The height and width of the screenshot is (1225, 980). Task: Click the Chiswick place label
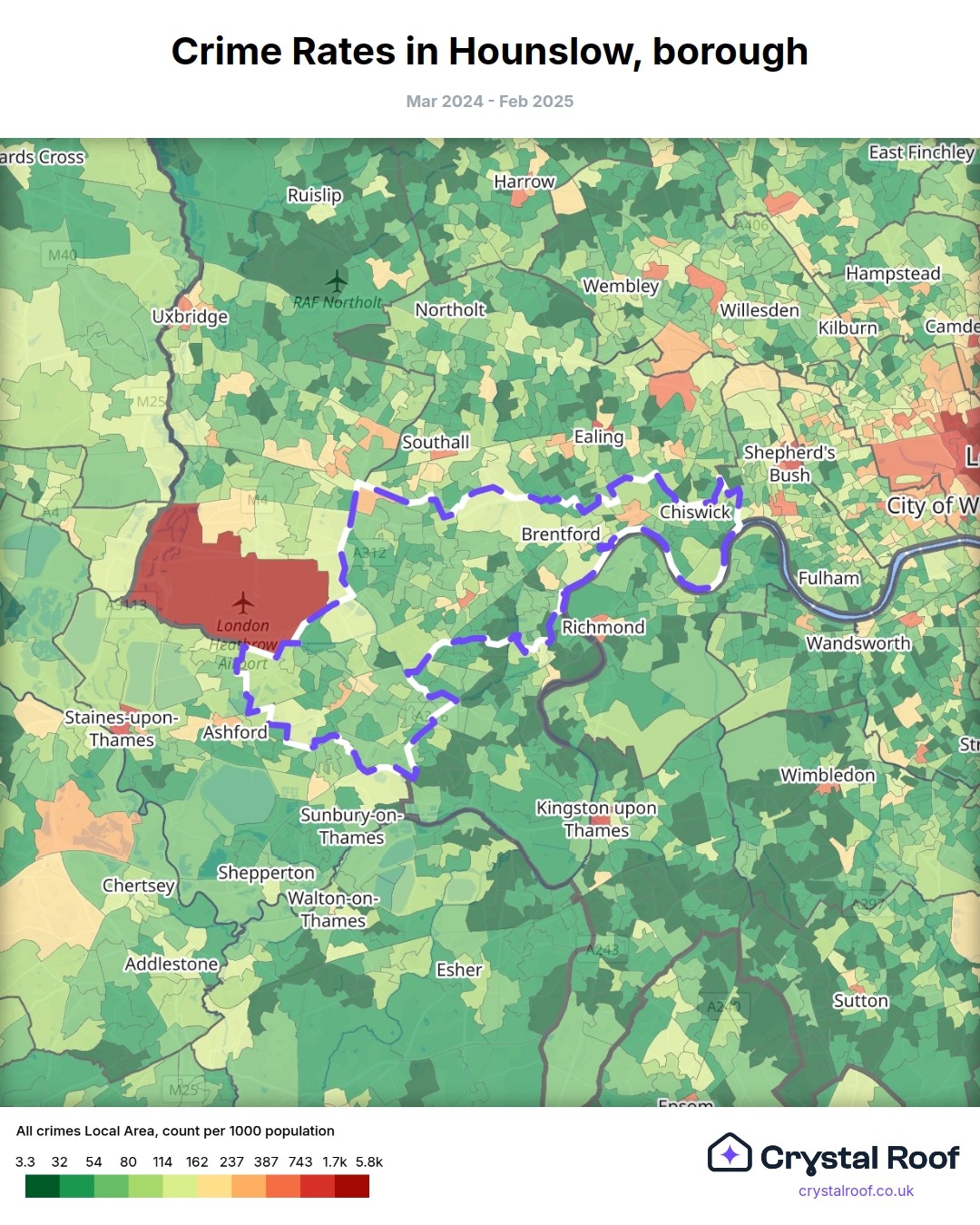694,512
